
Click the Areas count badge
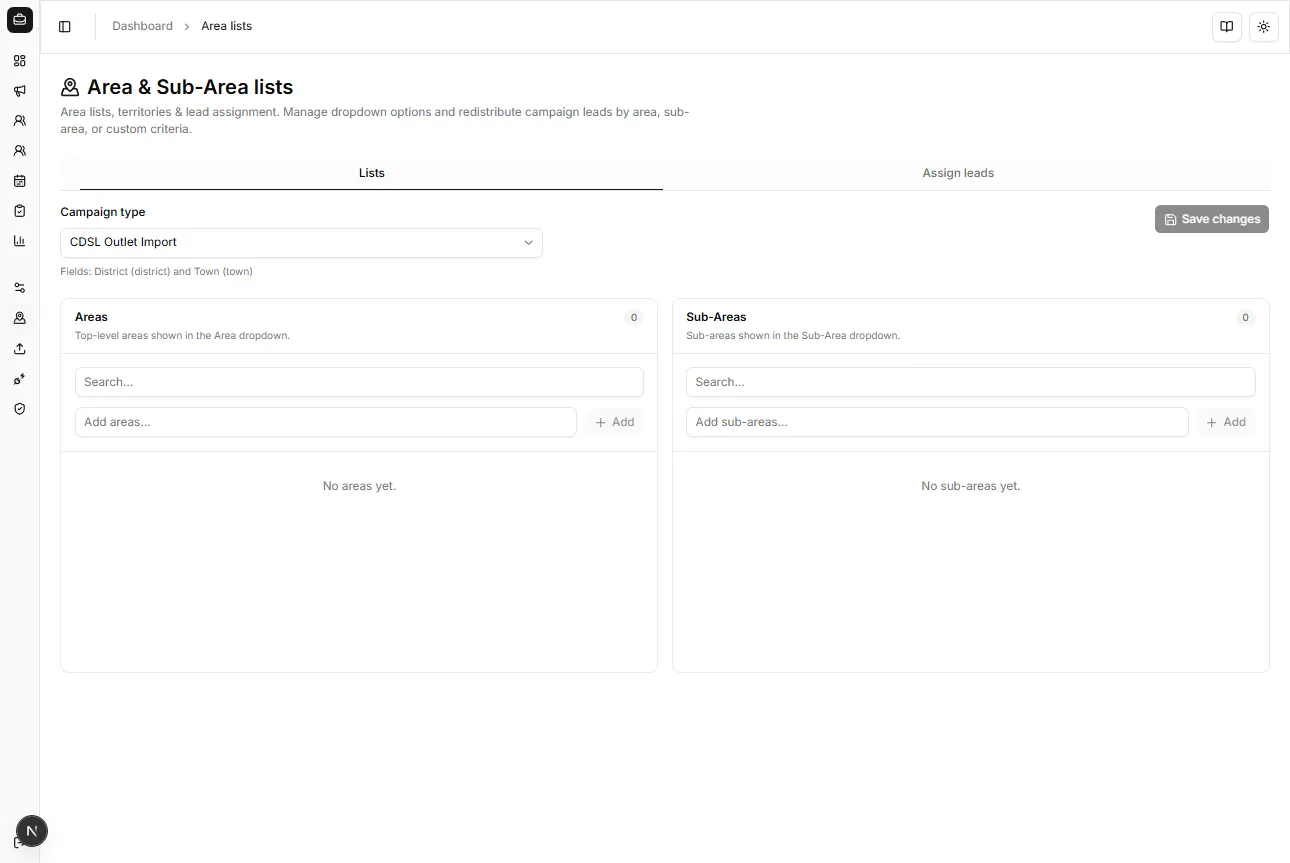tap(634, 318)
